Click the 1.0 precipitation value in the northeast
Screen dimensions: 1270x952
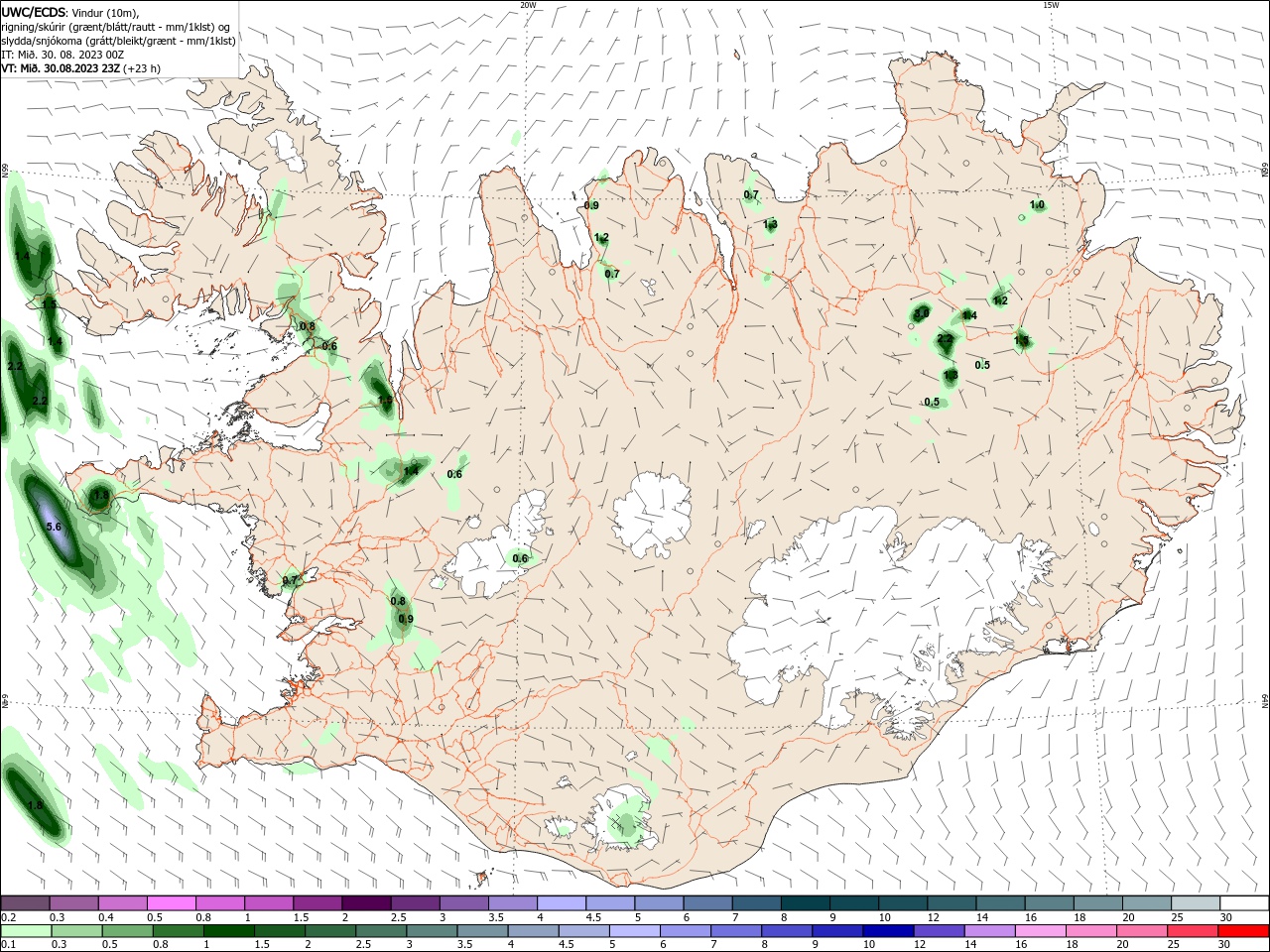[x=1037, y=205]
